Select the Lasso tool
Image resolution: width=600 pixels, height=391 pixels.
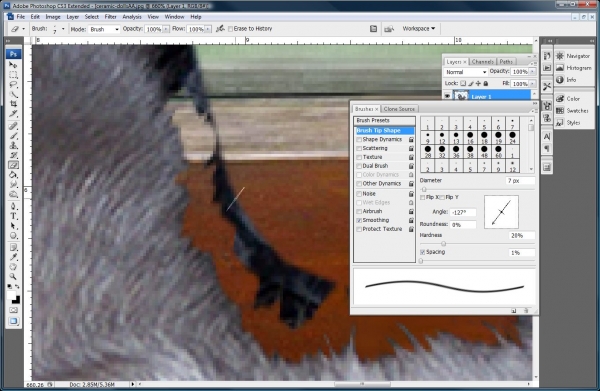(x=13, y=84)
